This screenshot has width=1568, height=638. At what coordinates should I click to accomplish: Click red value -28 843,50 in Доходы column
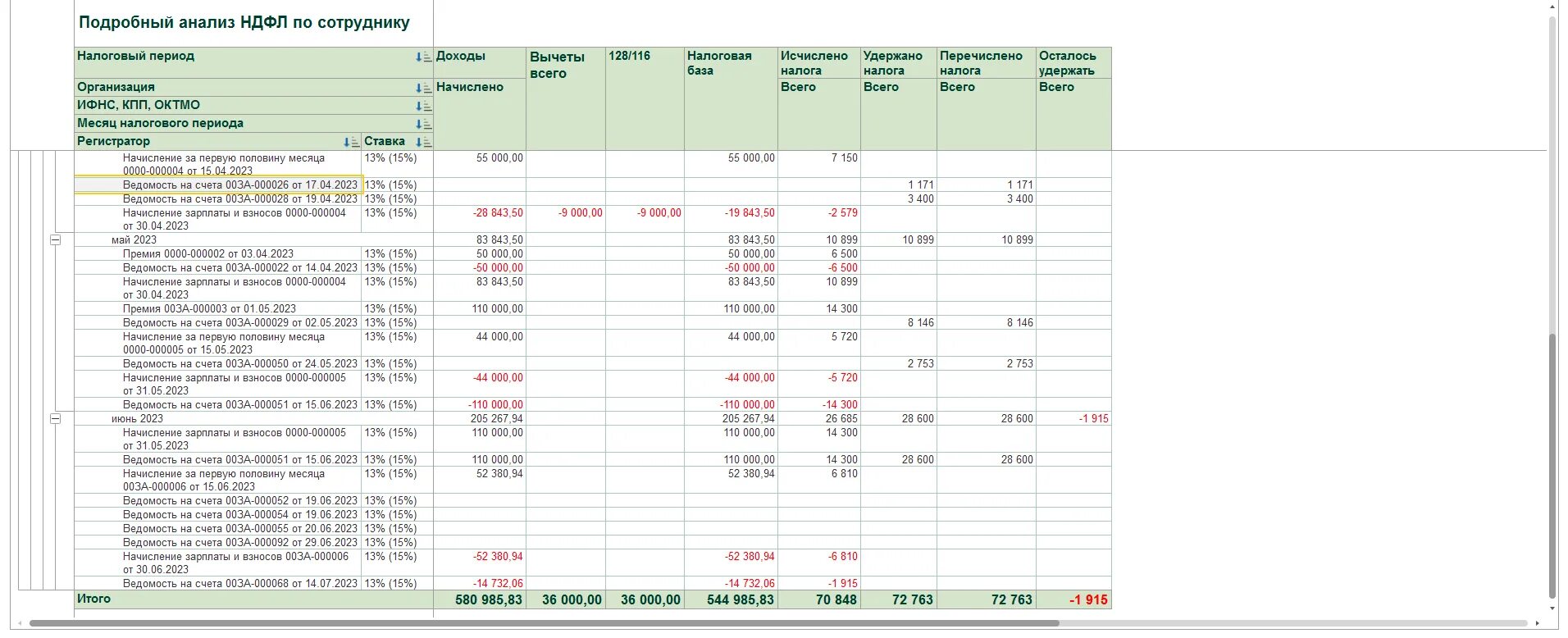(498, 213)
